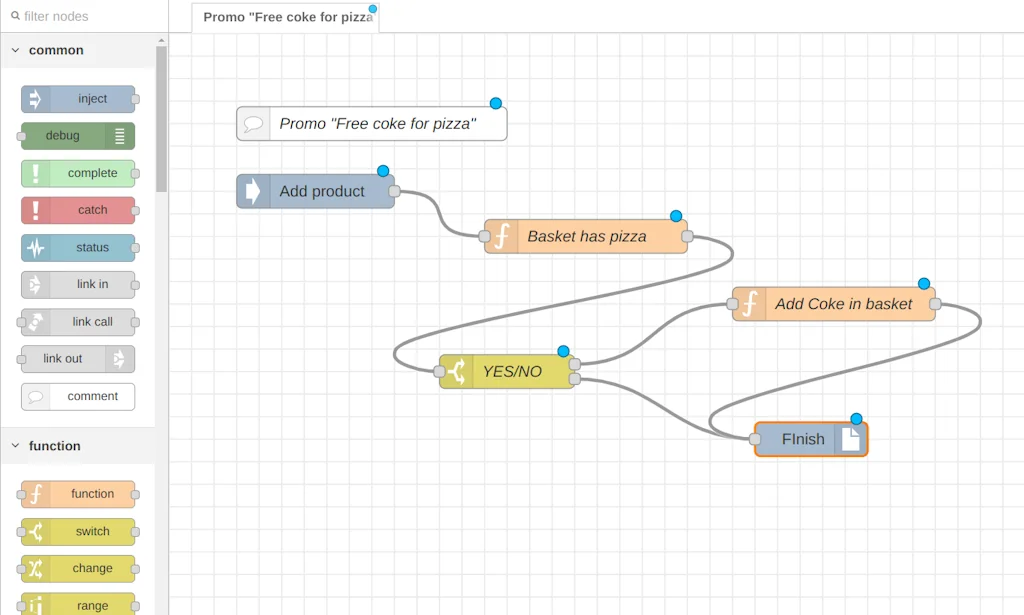Click the filter nodes search field

click(x=85, y=16)
